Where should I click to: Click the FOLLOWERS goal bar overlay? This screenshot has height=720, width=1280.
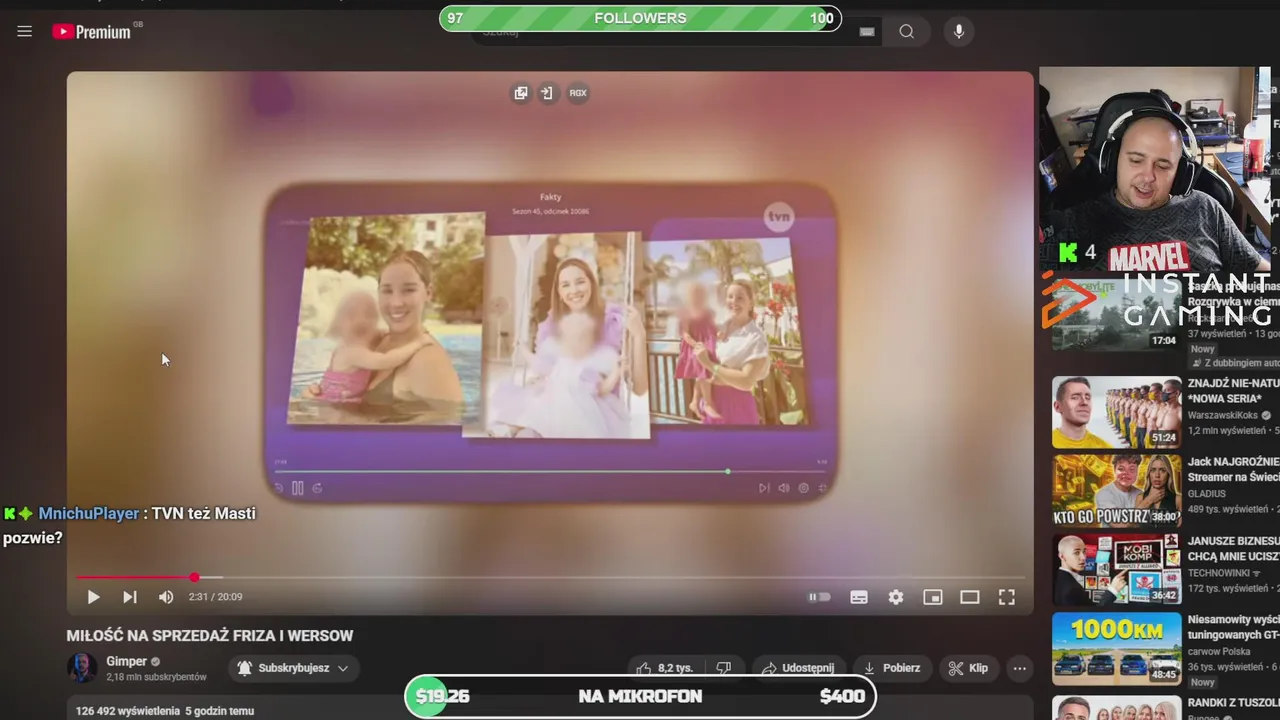coord(640,18)
